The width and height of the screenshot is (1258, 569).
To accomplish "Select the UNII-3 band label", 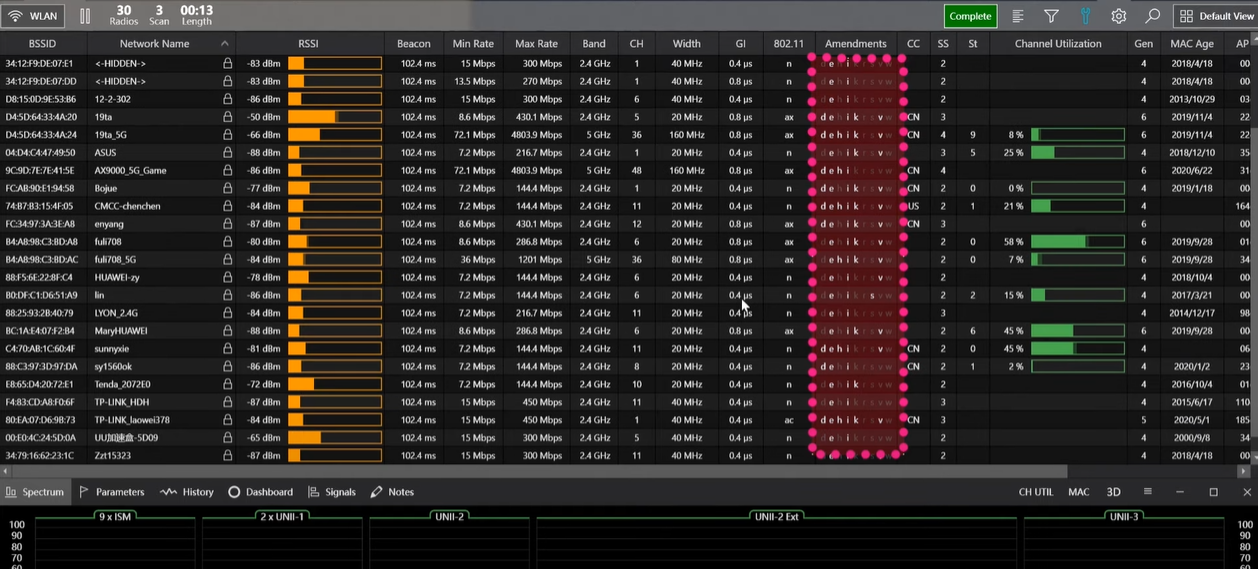I will (1123, 517).
